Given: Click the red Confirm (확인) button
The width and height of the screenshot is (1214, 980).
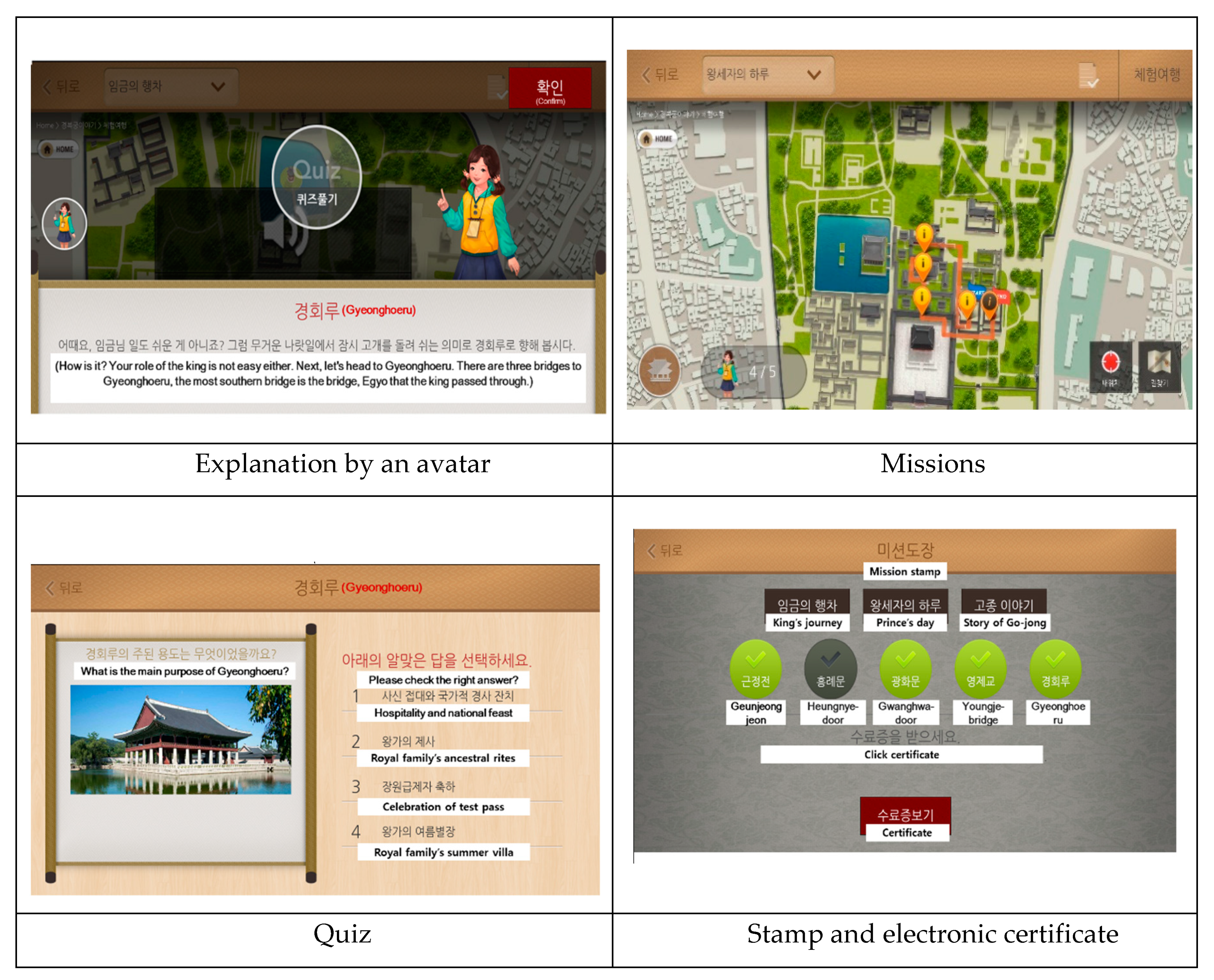Looking at the screenshot, I should pos(549,89).
